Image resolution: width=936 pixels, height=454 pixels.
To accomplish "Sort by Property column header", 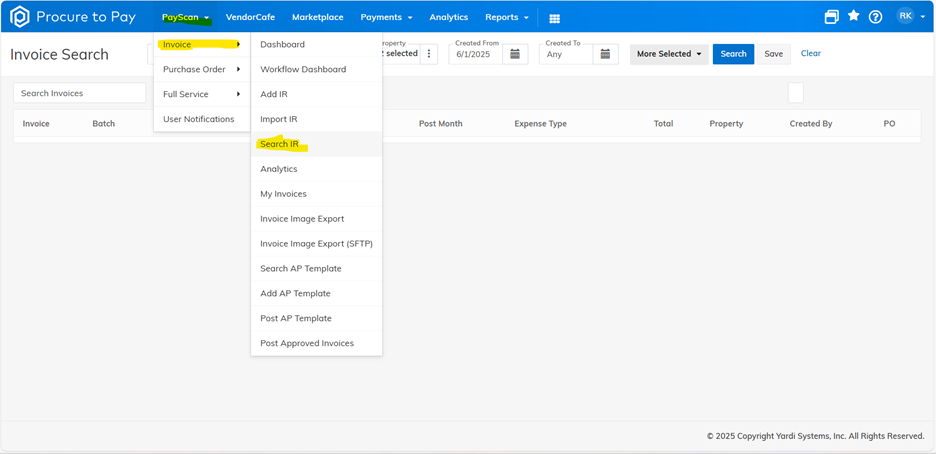I will [x=726, y=123].
